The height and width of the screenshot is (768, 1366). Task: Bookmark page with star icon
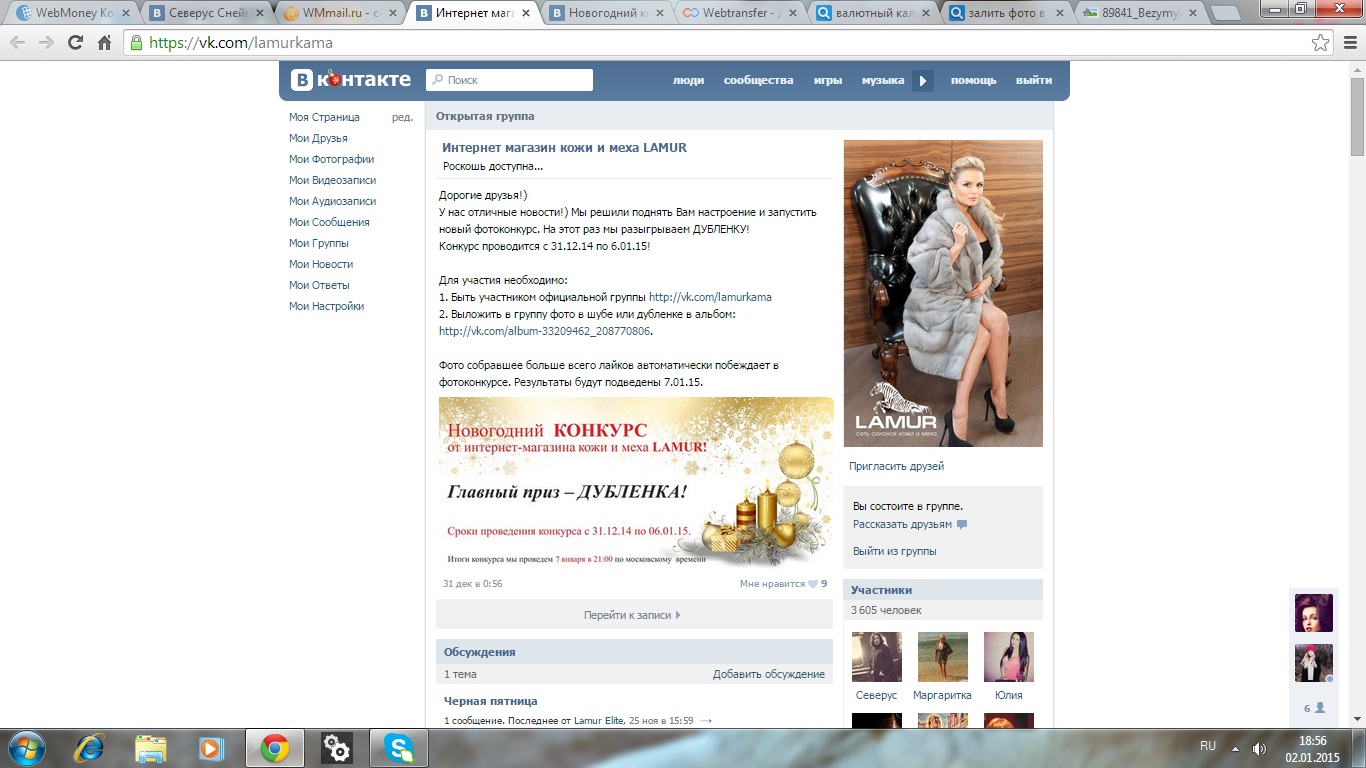pos(1321,43)
